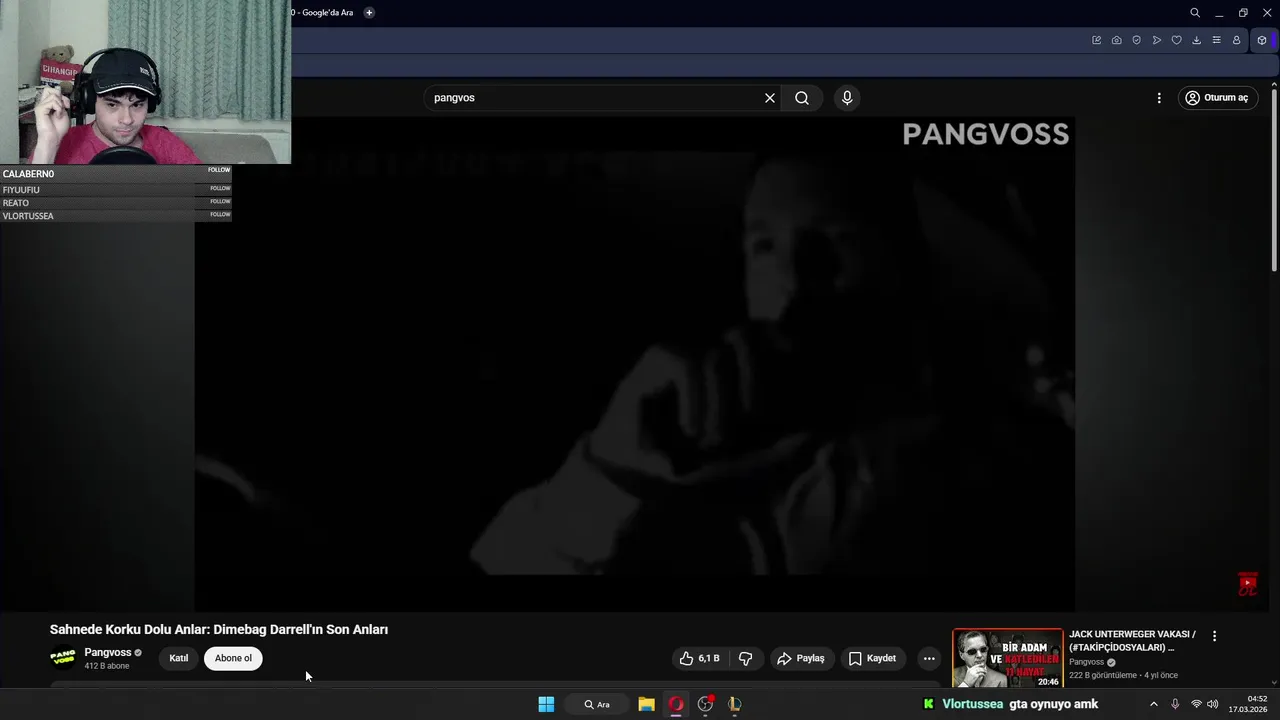Open Opera My Flow send icon
The width and height of the screenshot is (1280, 720).
tap(1157, 40)
